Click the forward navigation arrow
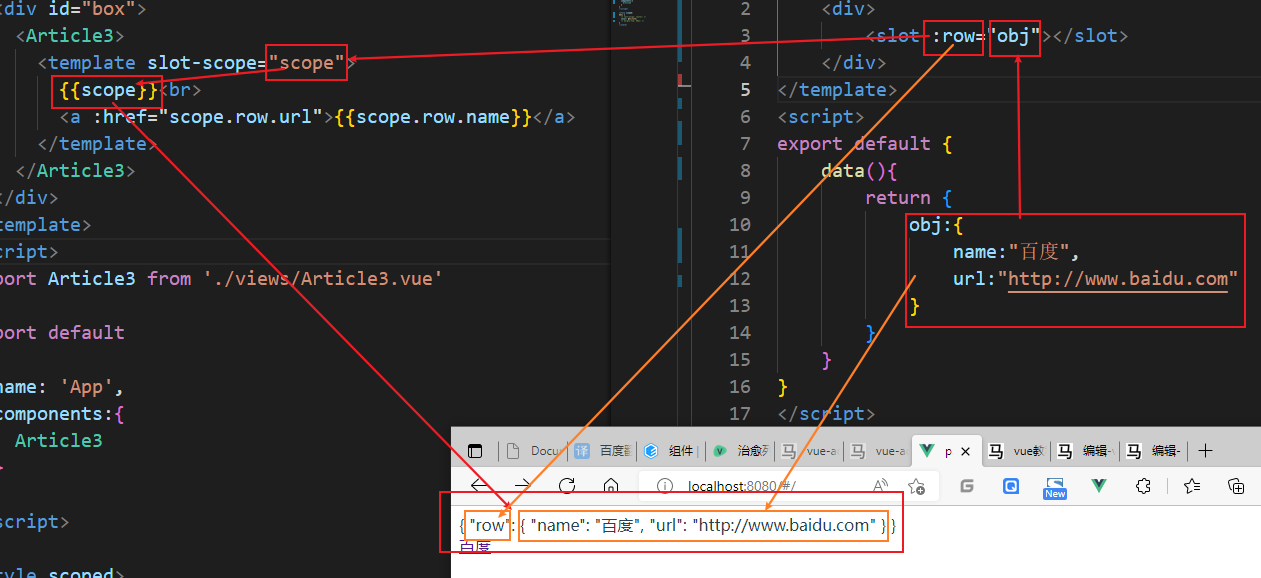1261x578 pixels. click(521, 486)
